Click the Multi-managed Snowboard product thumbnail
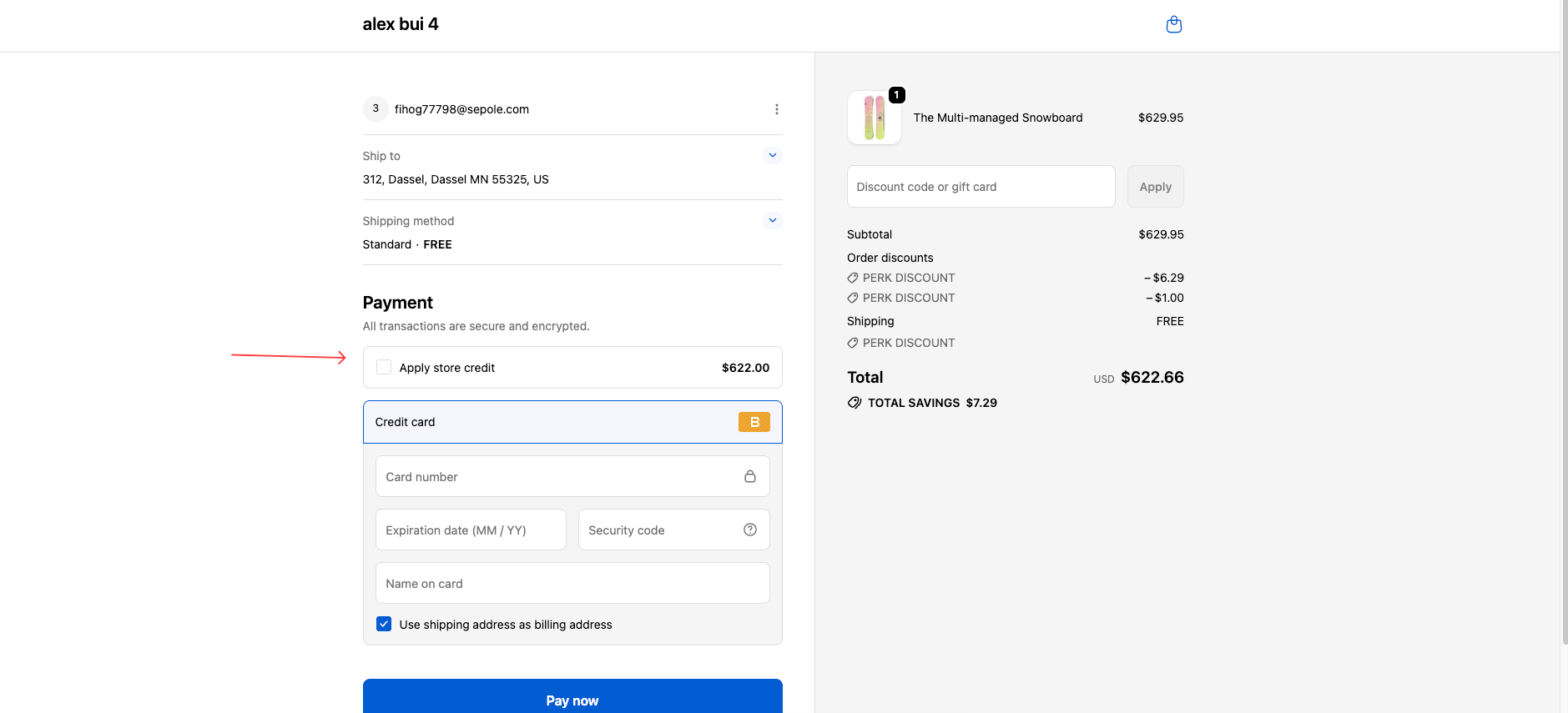The width and height of the screenshot is (1568, 713). 874,118
